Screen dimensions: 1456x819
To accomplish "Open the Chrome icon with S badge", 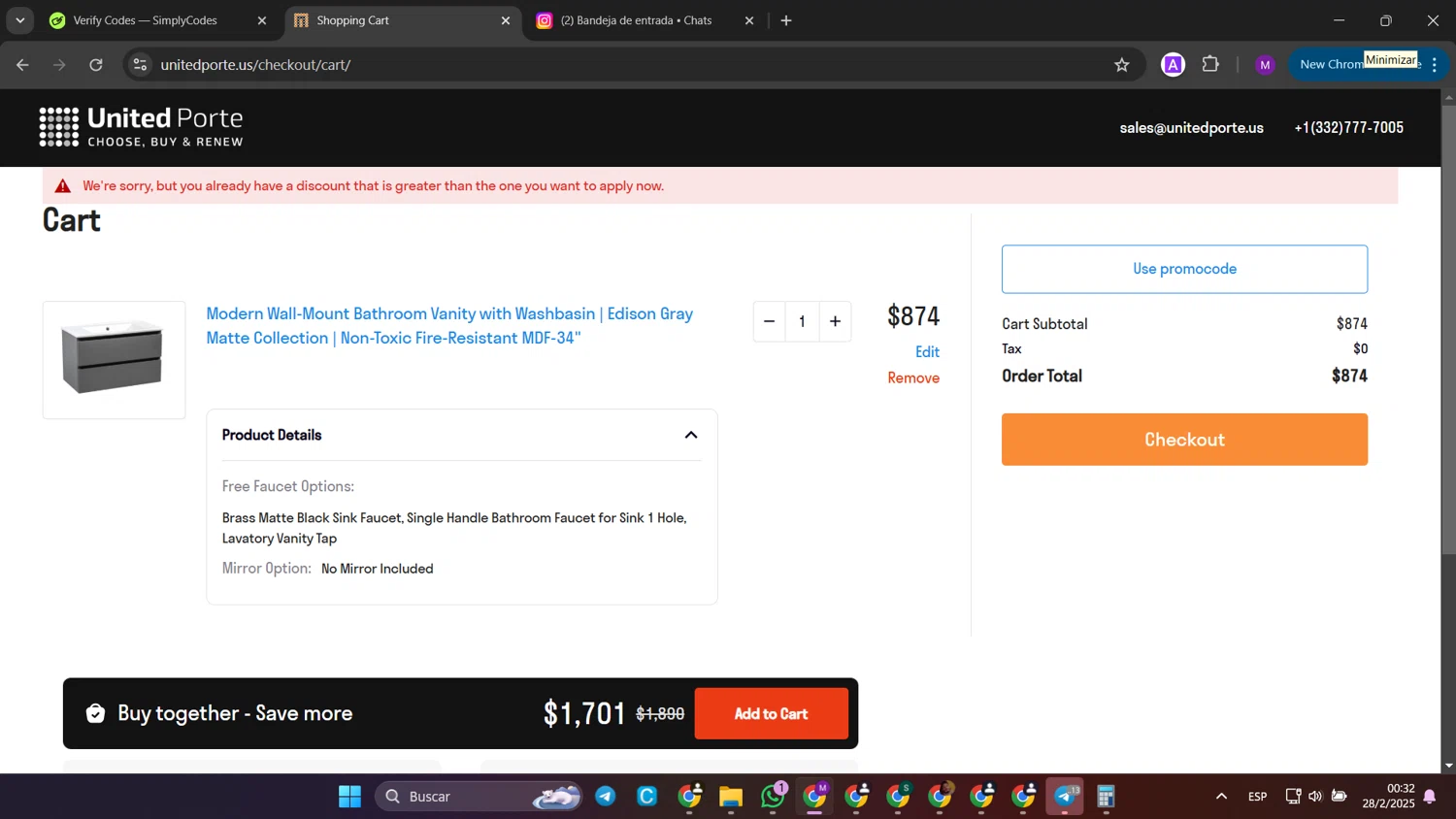I will (899, 797).
